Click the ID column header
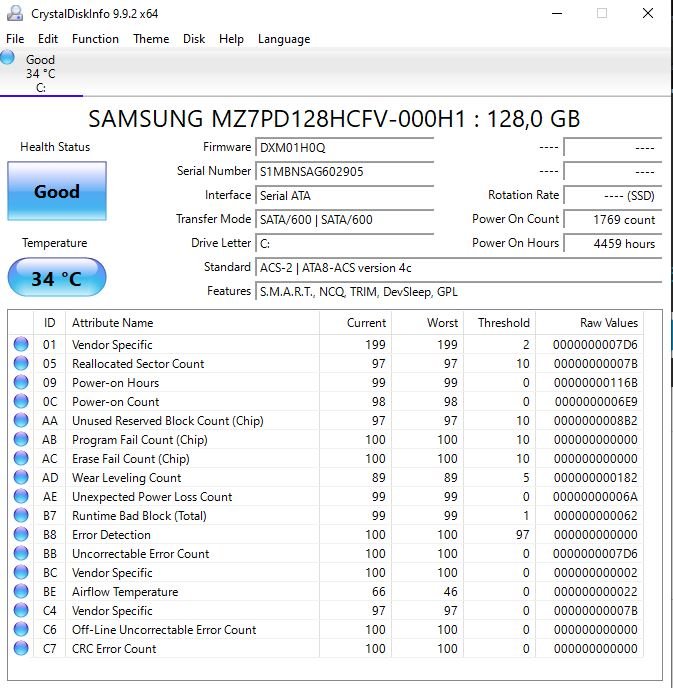 [x=49, y=323]
